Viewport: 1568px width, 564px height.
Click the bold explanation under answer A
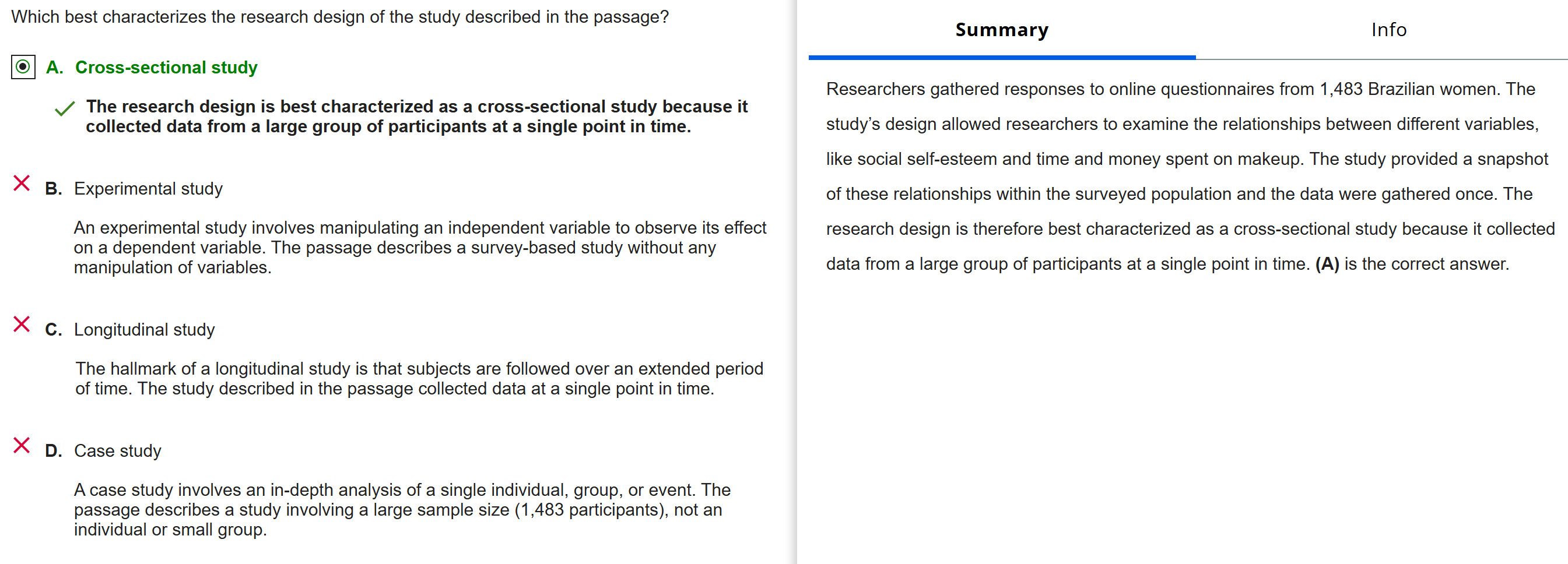coord(416,116)
